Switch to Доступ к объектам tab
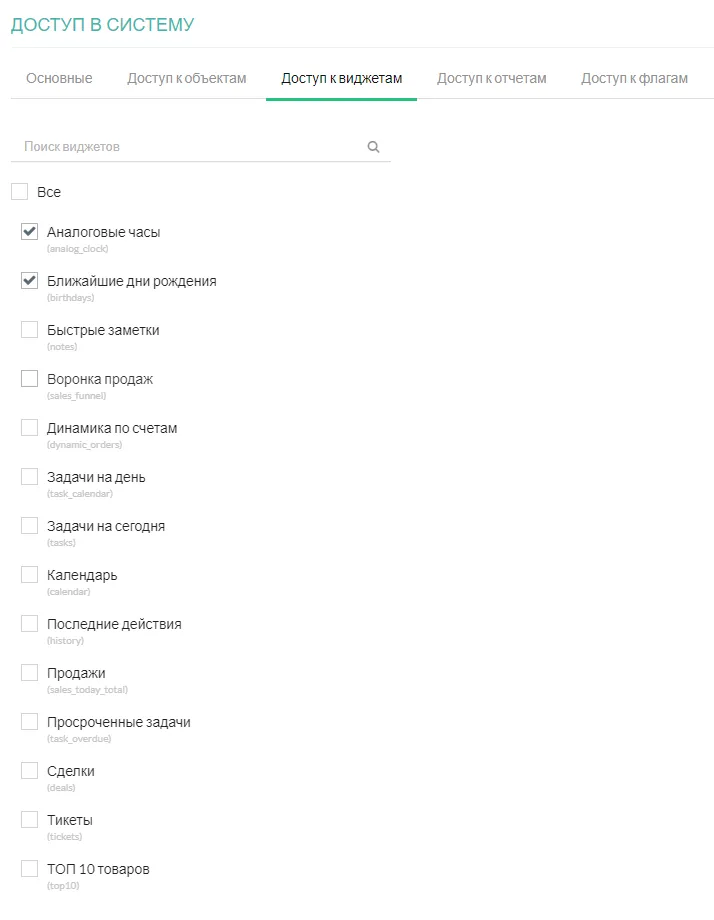The image size is (714, 920). pos(186,78)
